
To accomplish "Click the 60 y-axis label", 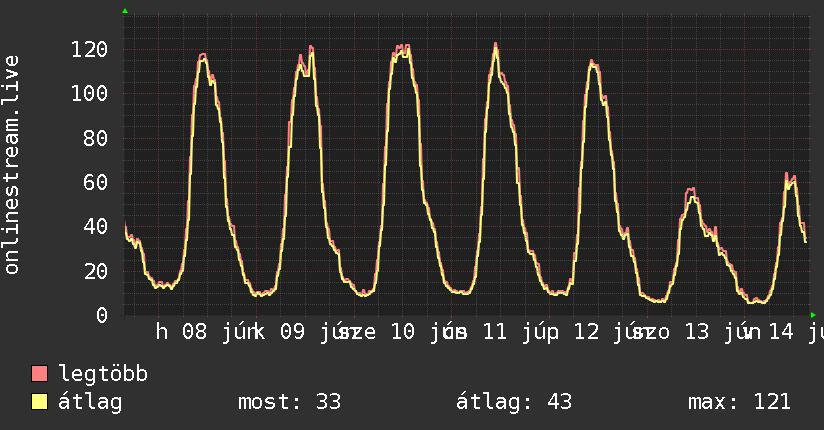I will coord(96,183).
